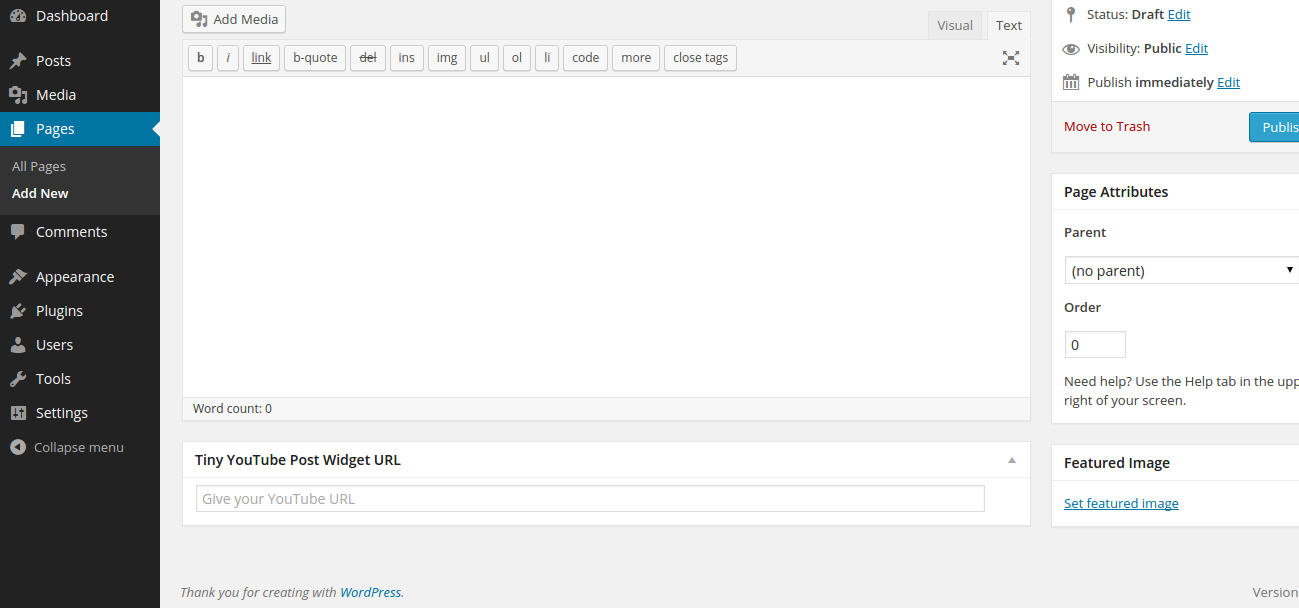Click the Publish button

coord(1275,127)
